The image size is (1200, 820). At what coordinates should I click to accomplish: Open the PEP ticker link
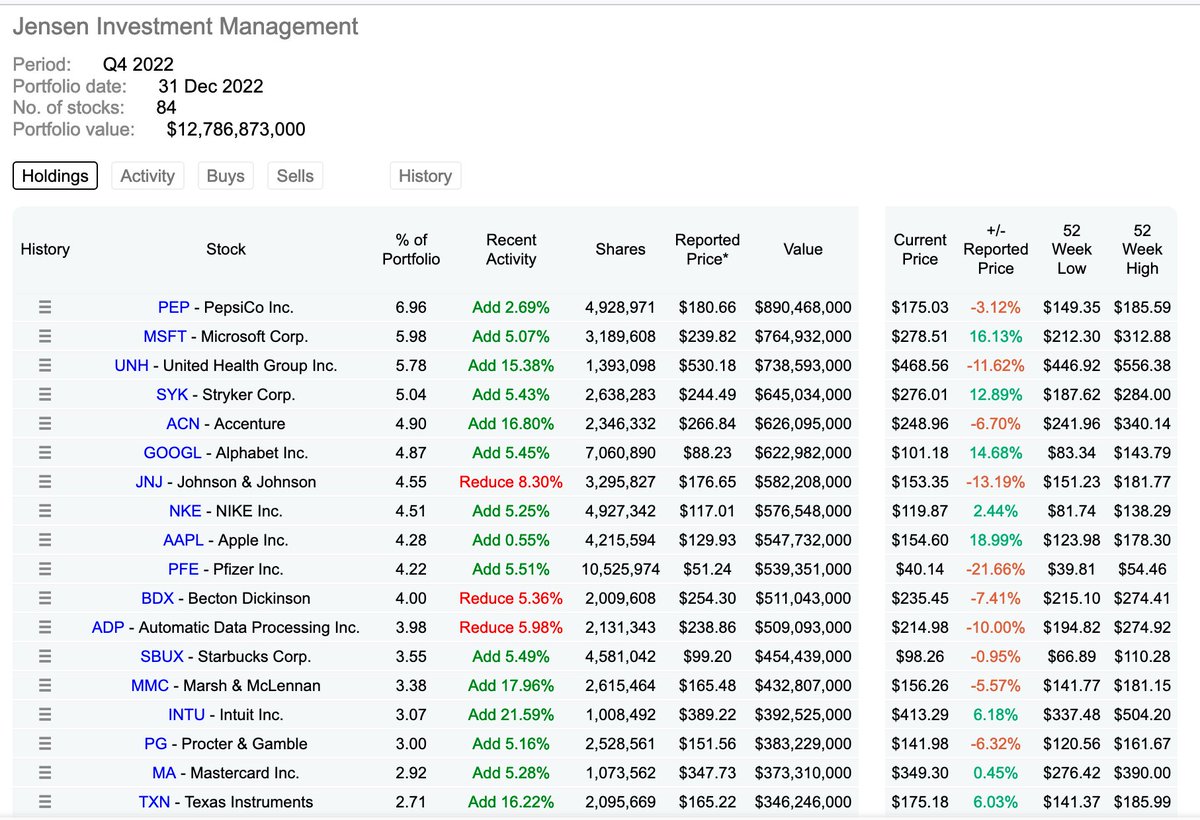[173, 307]
